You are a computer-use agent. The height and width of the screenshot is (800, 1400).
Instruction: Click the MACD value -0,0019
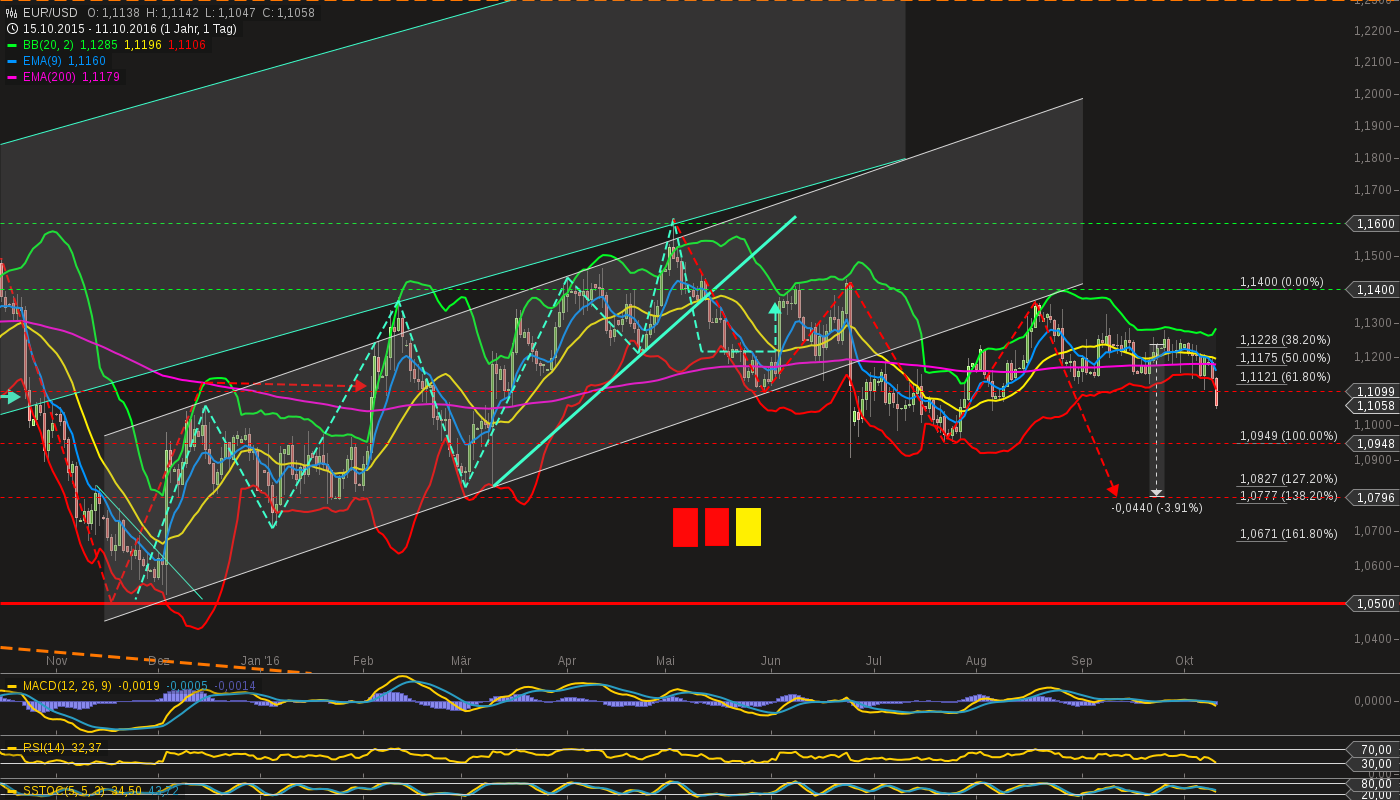point(138,686)
